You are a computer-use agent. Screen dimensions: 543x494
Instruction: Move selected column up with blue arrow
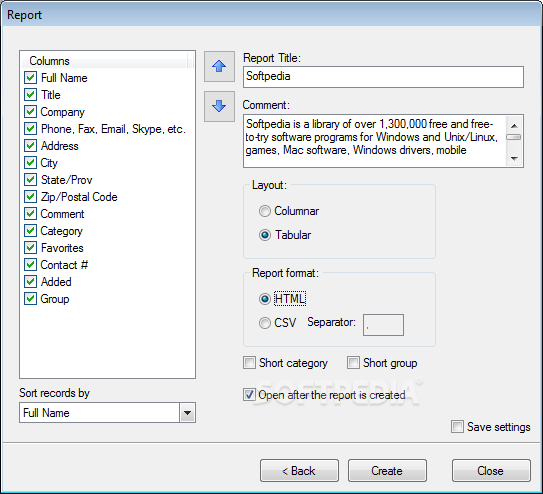(x=219, y=66)
